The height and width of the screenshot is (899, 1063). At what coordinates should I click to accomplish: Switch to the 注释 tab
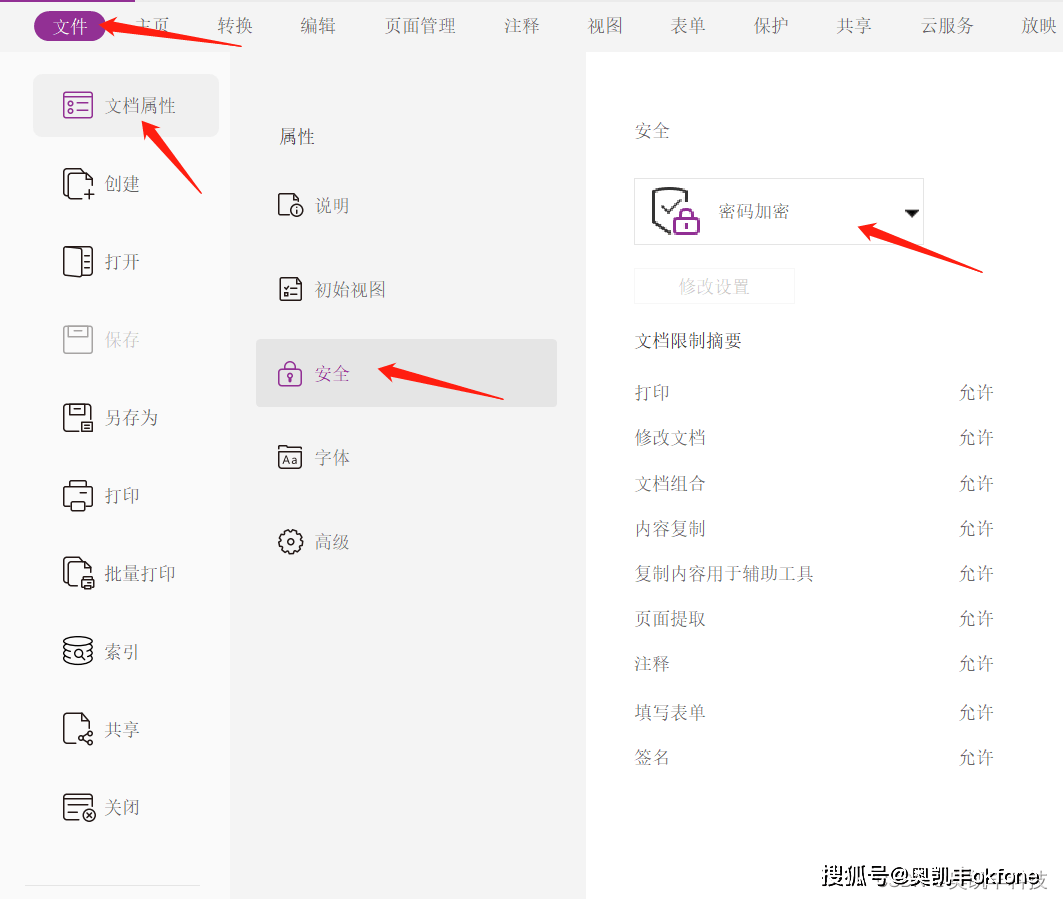pyautogui.click(x=521, y=26)
